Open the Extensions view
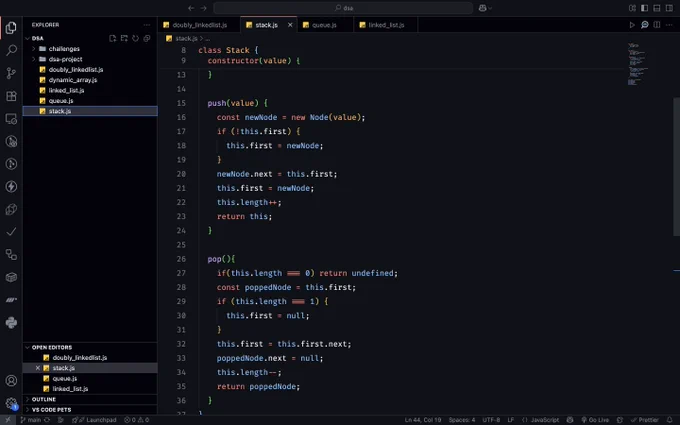Screen dimensions: 680x425 tap(11, 96)
